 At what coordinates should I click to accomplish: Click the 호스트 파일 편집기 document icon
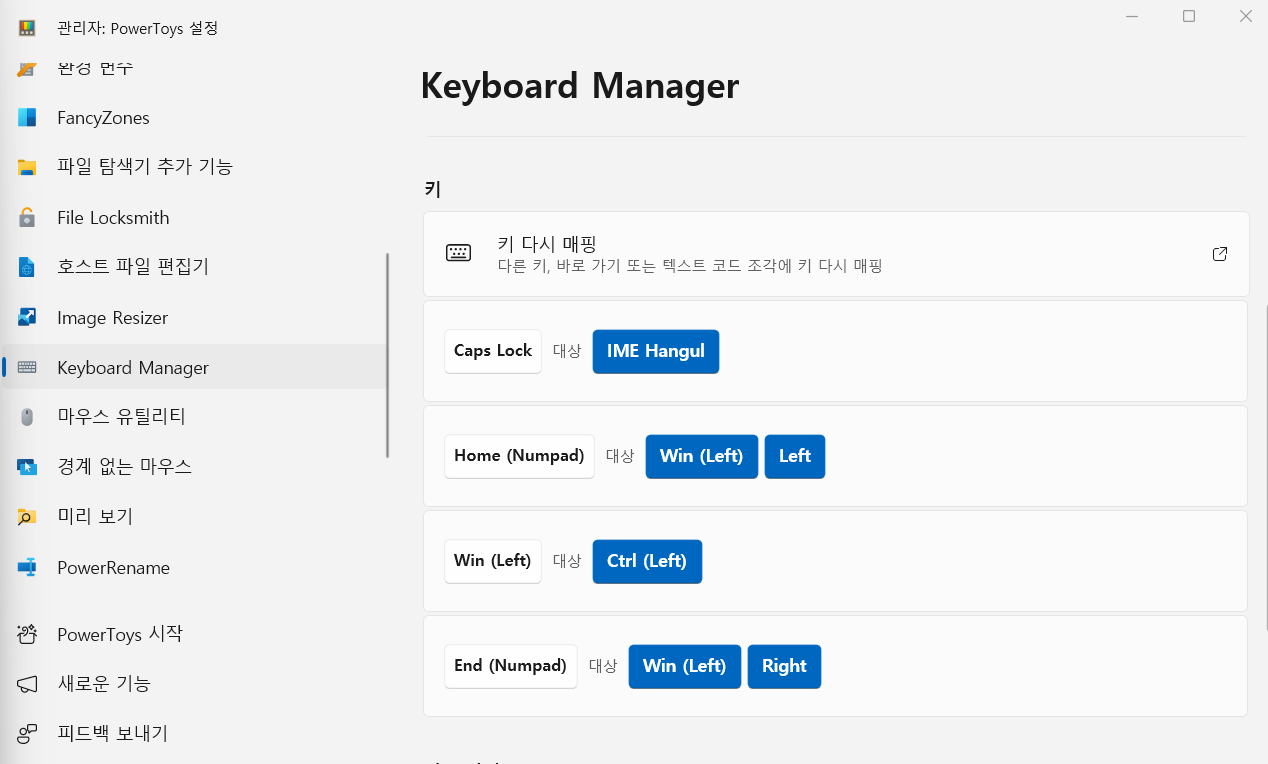pyautogui.click(x=27, y=267)
